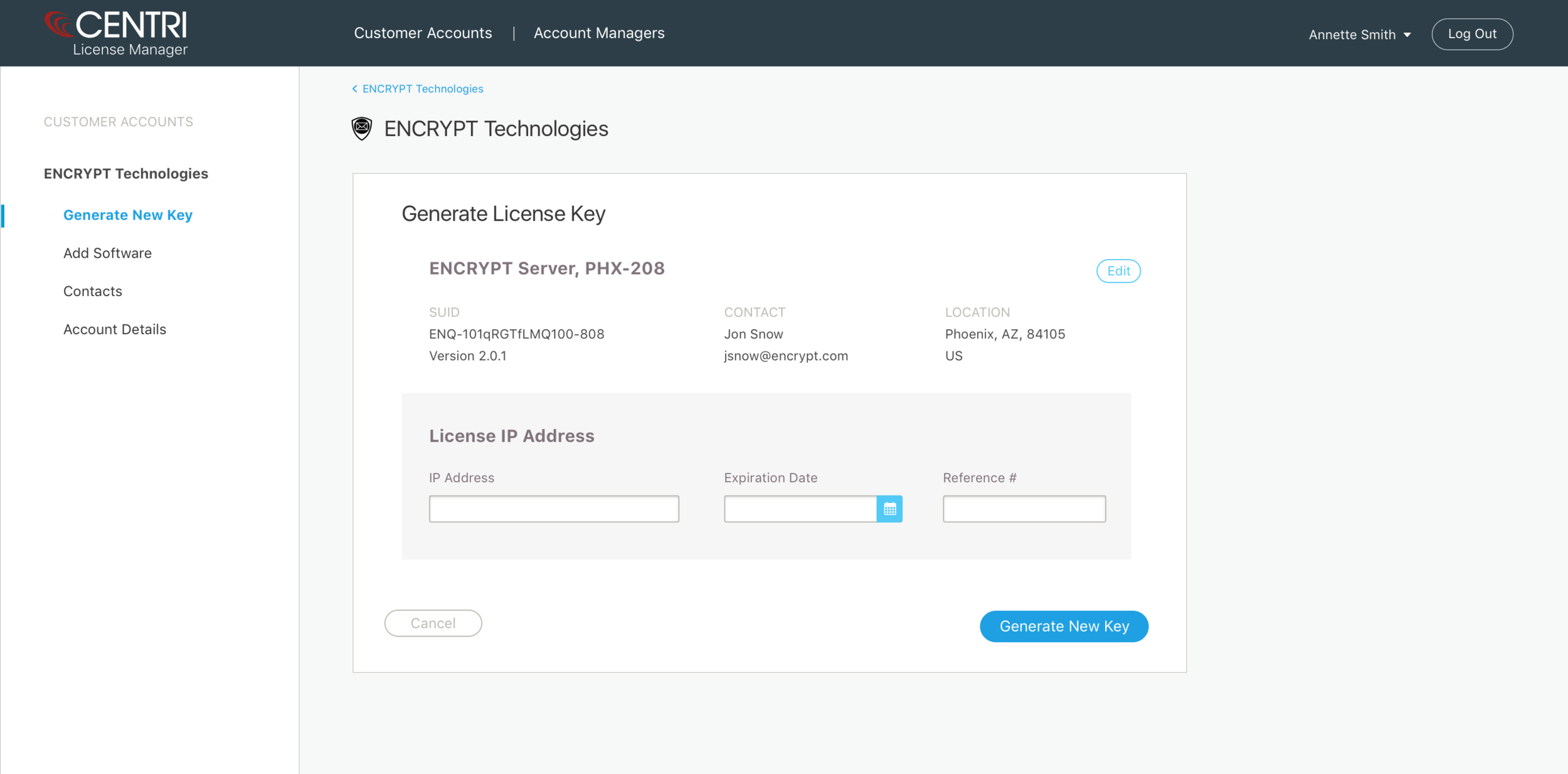Screen dimensions: 1568x774
Task: Cancel the license key generation
Action: click(x=433, y=623)
